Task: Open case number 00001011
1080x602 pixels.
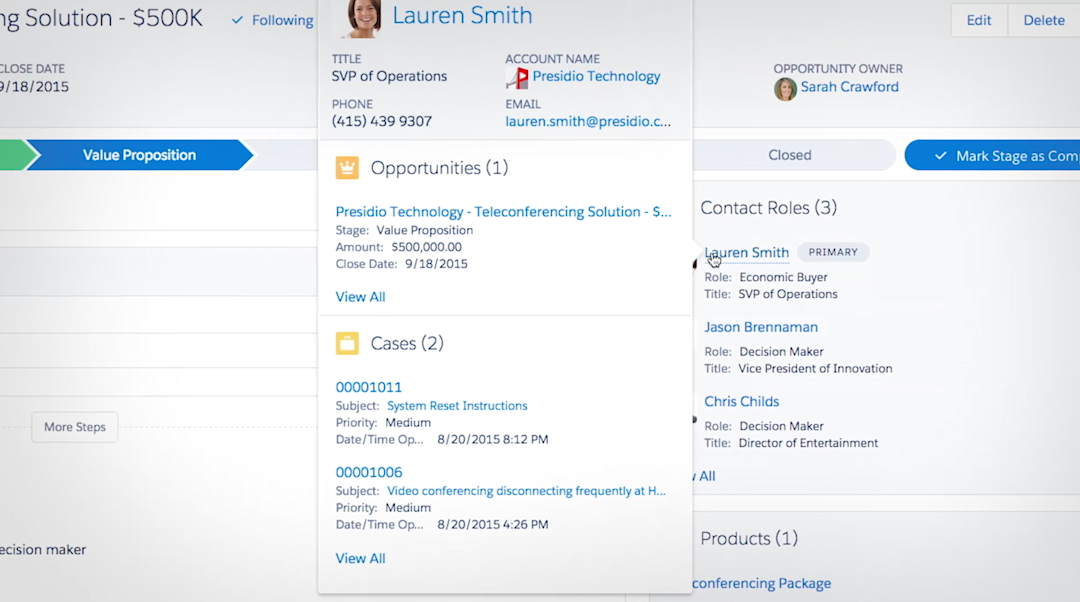Action: (x=368, y=387)
